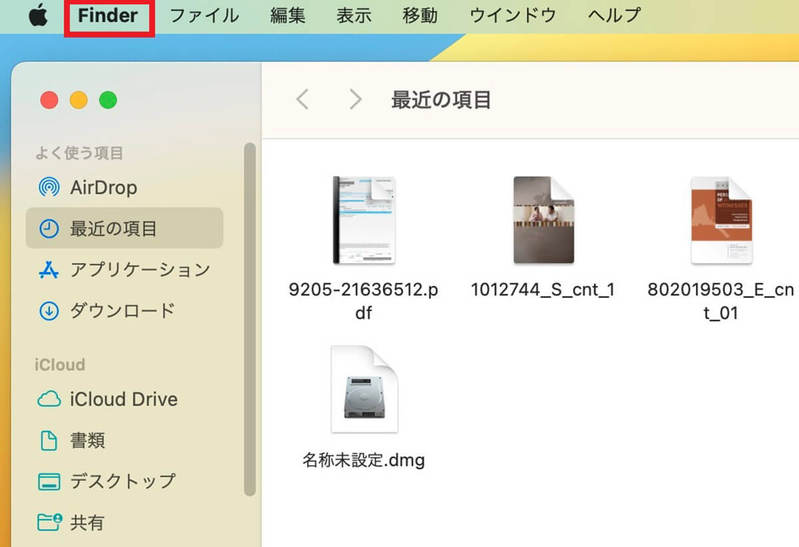The height and width of the screenshot is (547, 799).
Task: Open the 移動 menu
Action: coord(420,15)
